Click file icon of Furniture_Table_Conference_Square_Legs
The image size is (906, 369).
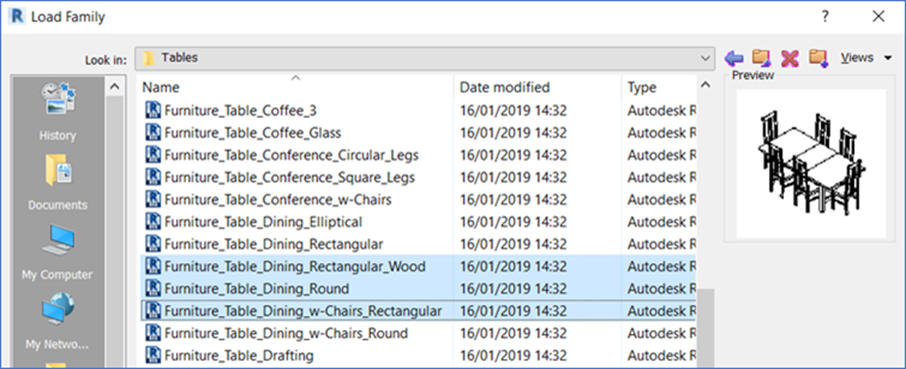click(153, 177)
